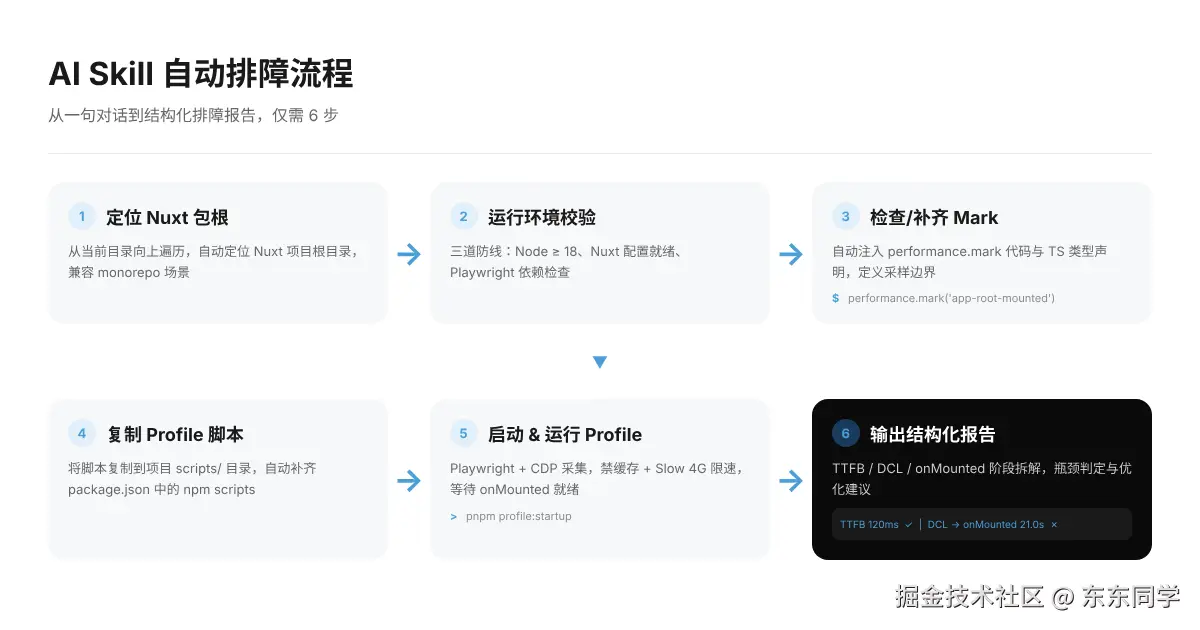The height and width of the screenshot is (630, 1200).
Task: Click the card title "检查/补齐 Mark"
Action: pyautogui.click(x=934, y=217)
